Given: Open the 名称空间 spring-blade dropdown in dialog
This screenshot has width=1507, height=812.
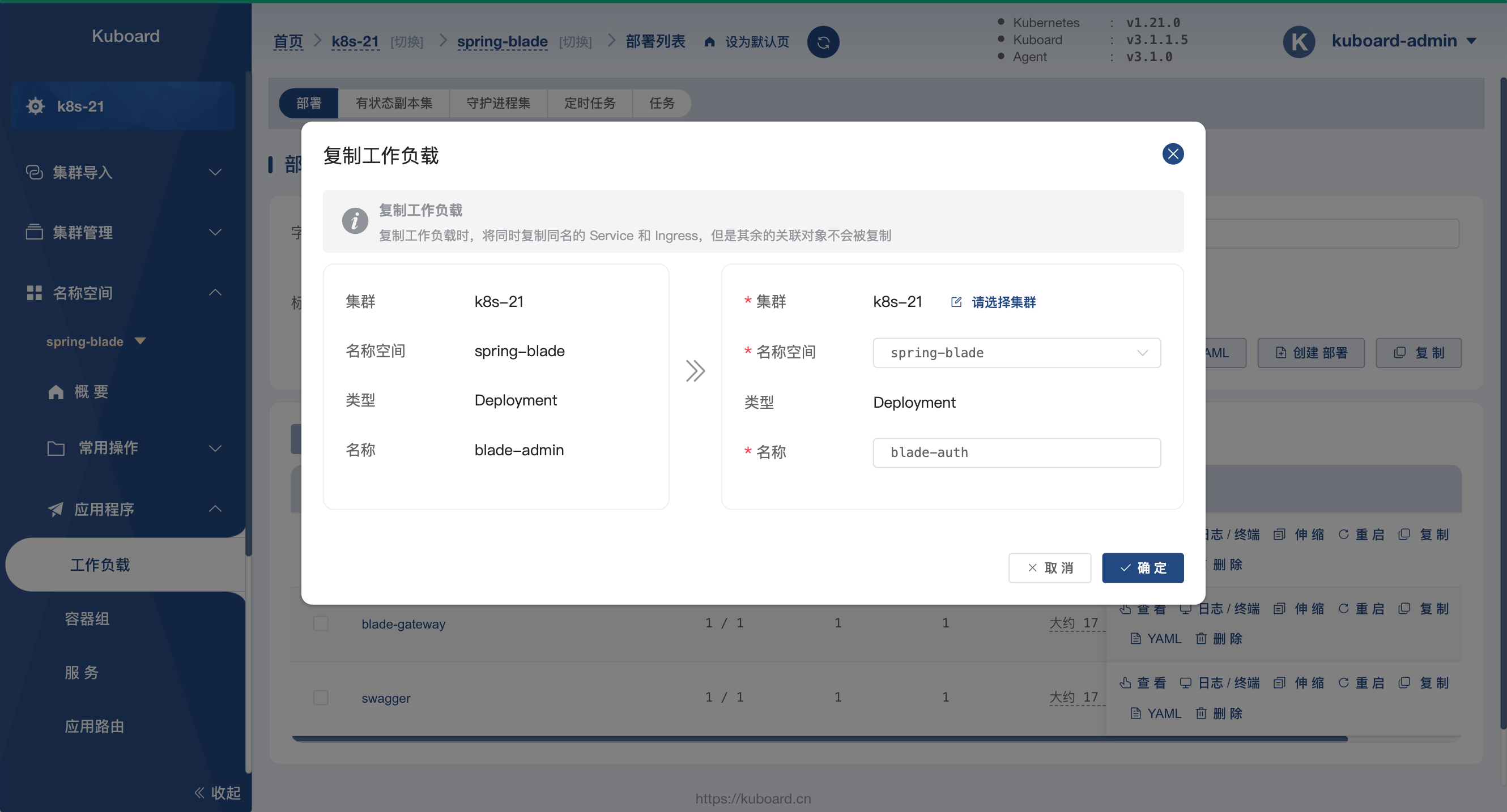Looking at the screenshot, I should coord(1017,353).
